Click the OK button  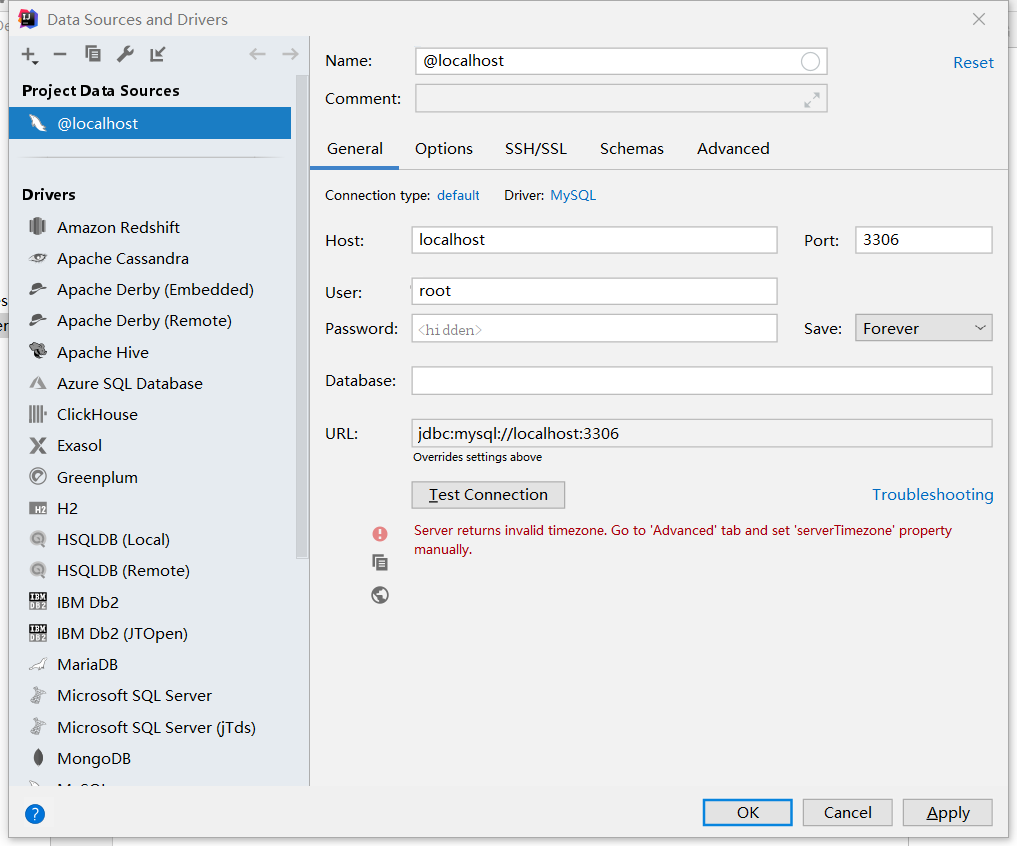(748, 813)
